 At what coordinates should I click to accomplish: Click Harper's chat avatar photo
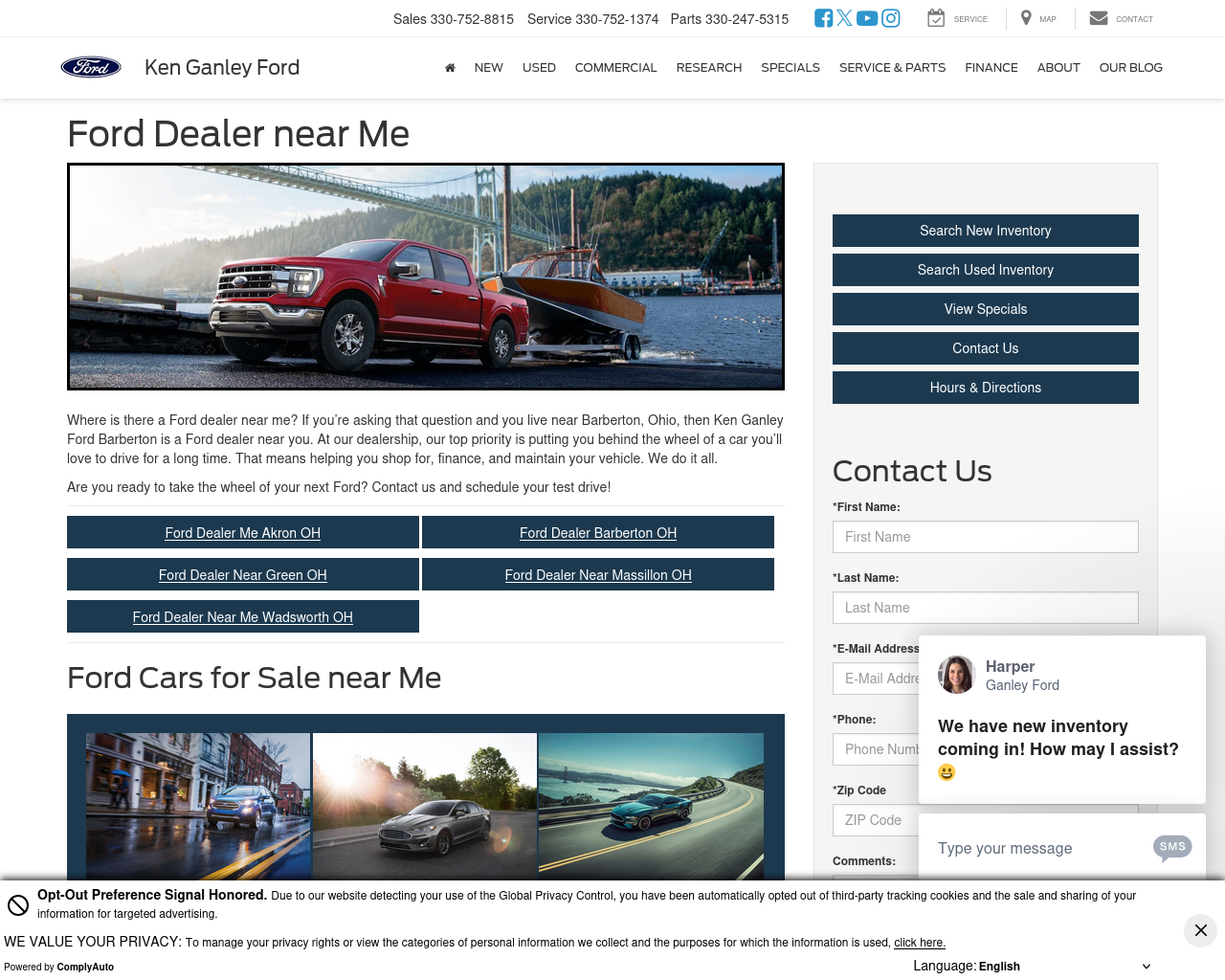pyautogui.click(x=956, y=675)
